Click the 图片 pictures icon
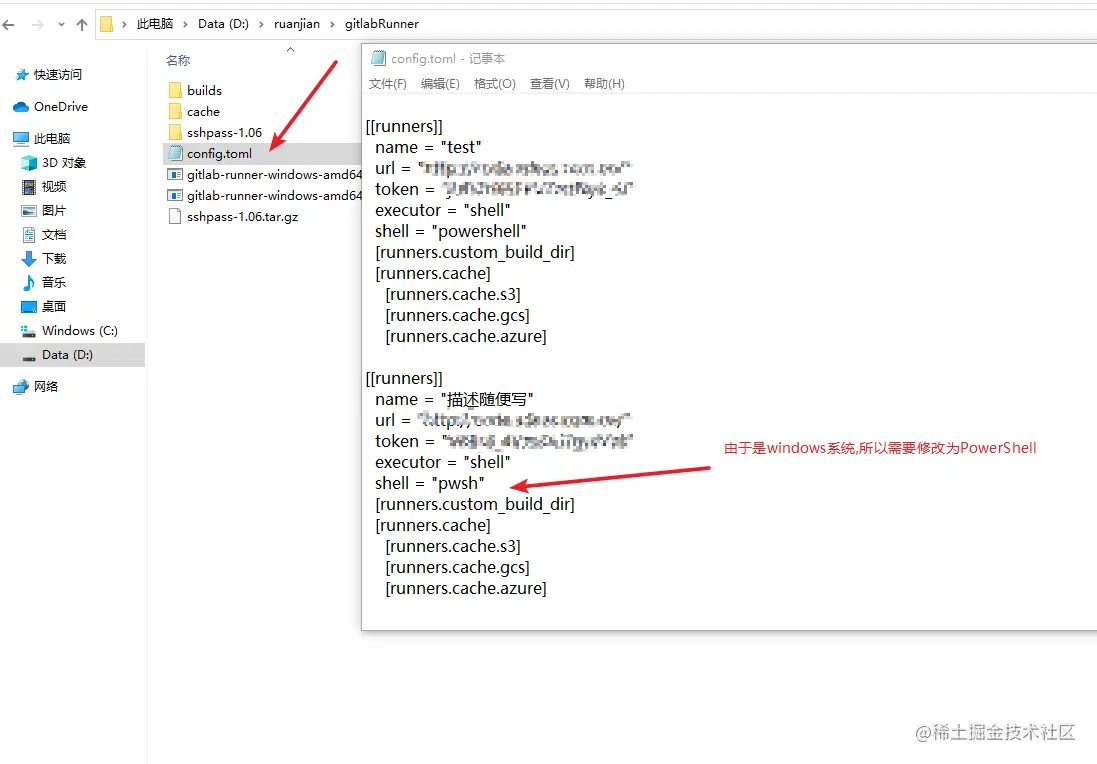Viewport: 1097px width, 764px height. pos(29,211)
